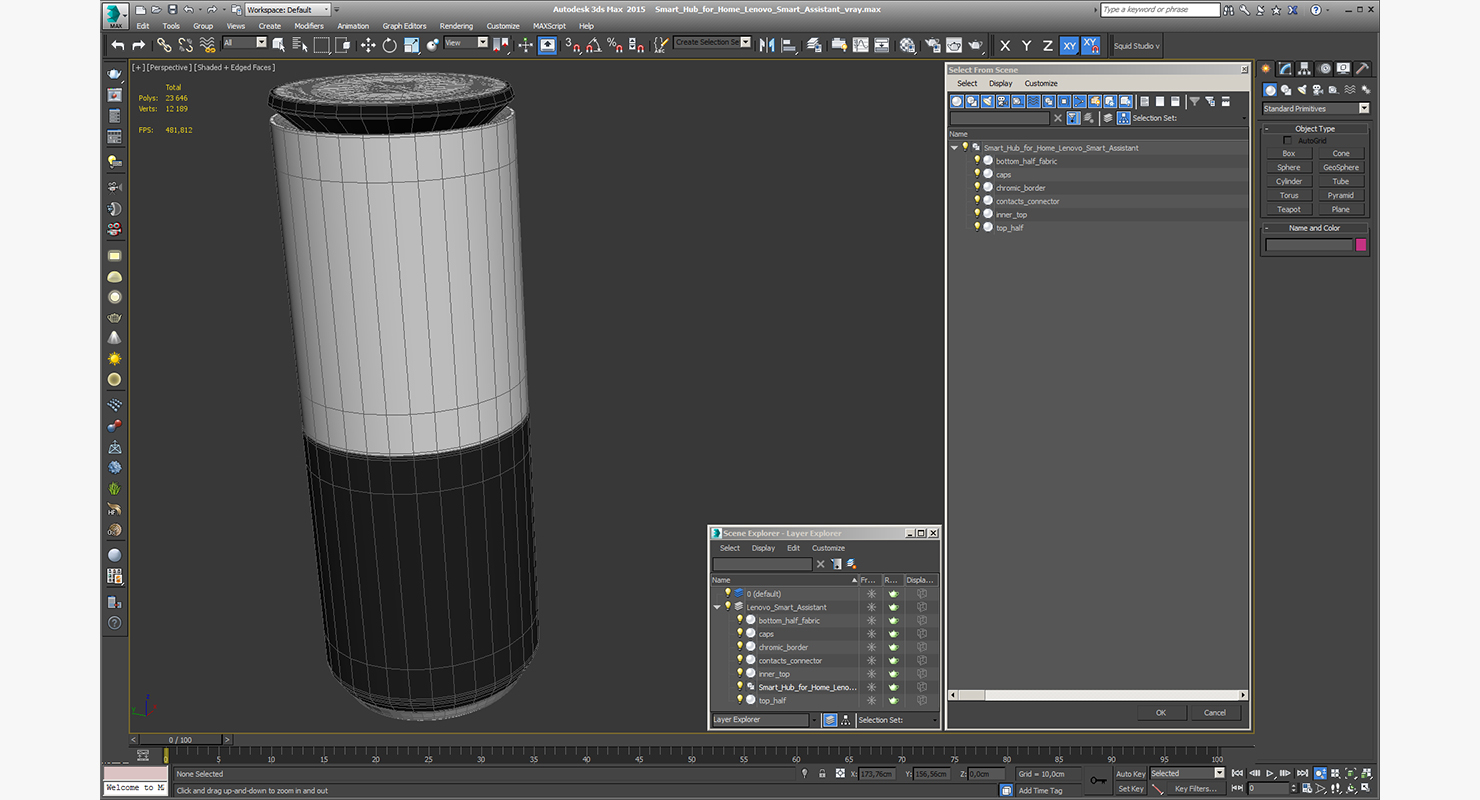This screenshot has width=1480, height=800.
Task: Click the OK button
Action: tap(1161, 713)
